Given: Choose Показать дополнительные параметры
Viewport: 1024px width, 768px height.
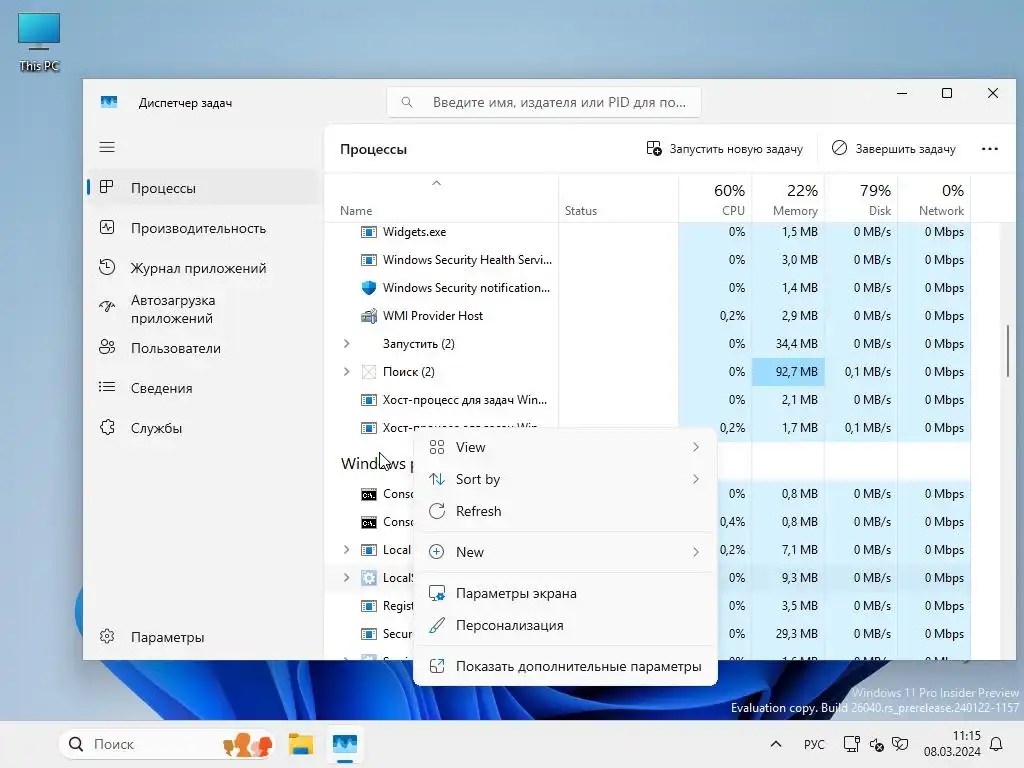Looking at the screenshot, I should (566, 666).
